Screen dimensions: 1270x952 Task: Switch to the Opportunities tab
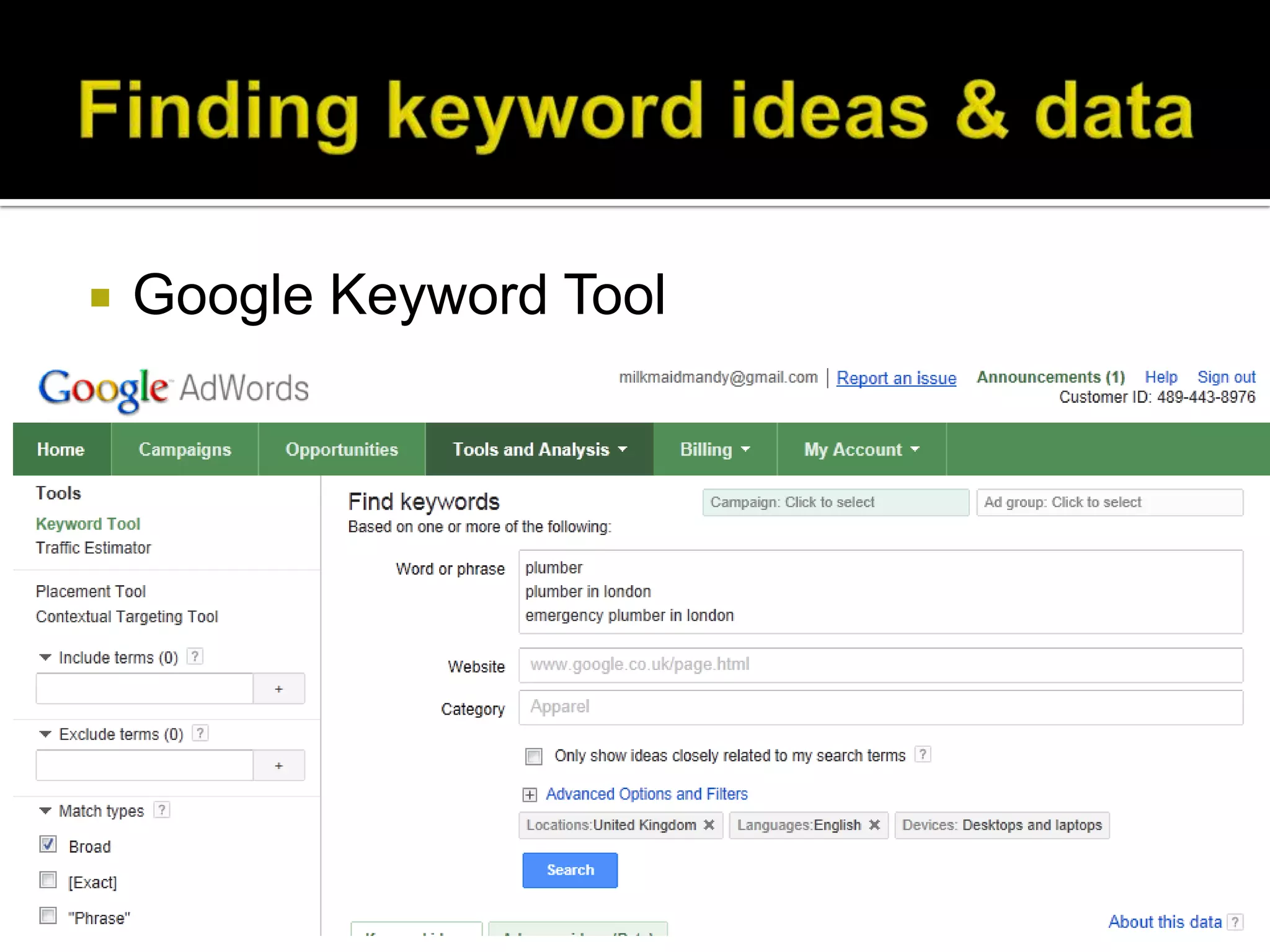point(342,449)
